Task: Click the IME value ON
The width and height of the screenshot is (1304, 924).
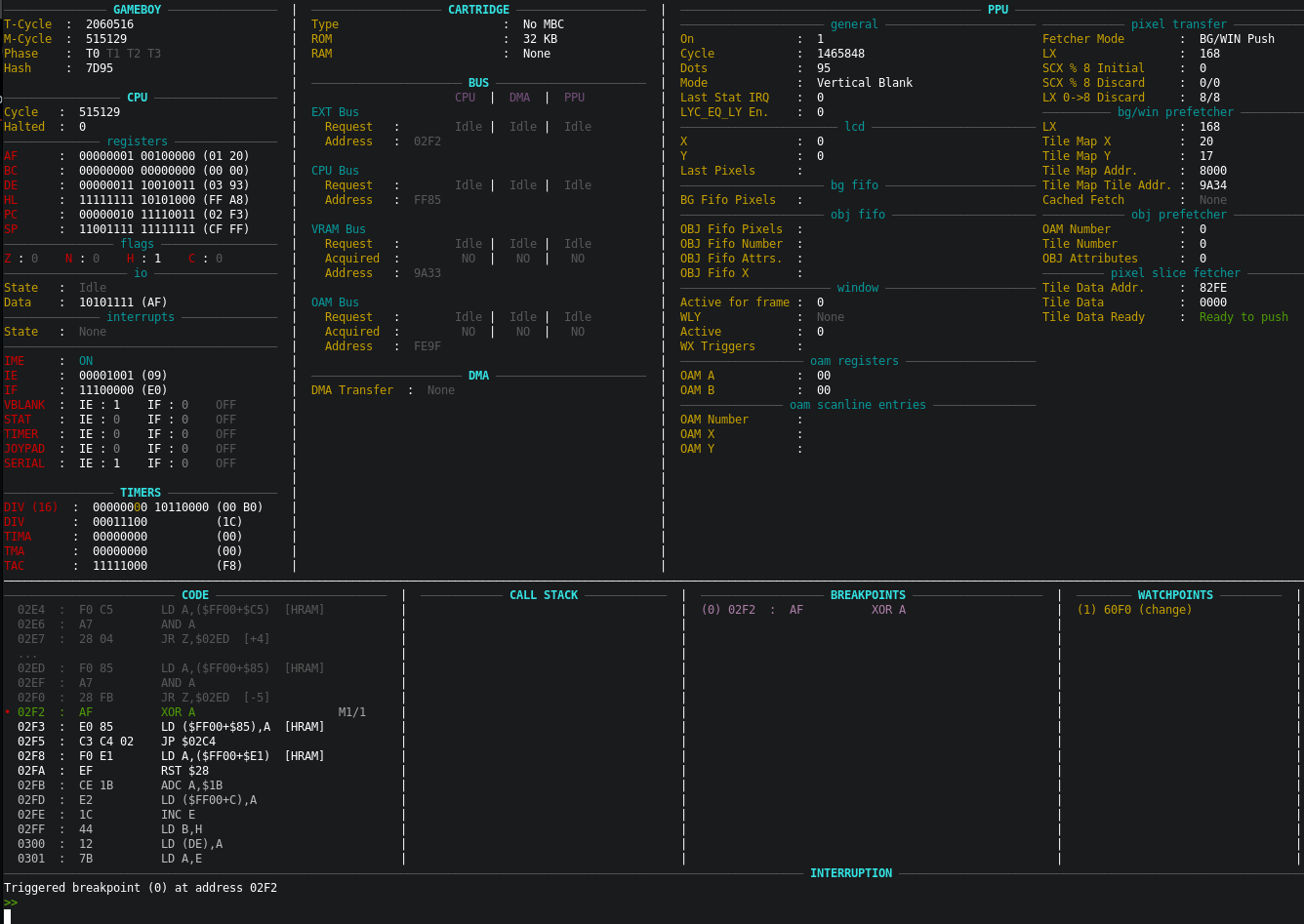Action: 86,361
